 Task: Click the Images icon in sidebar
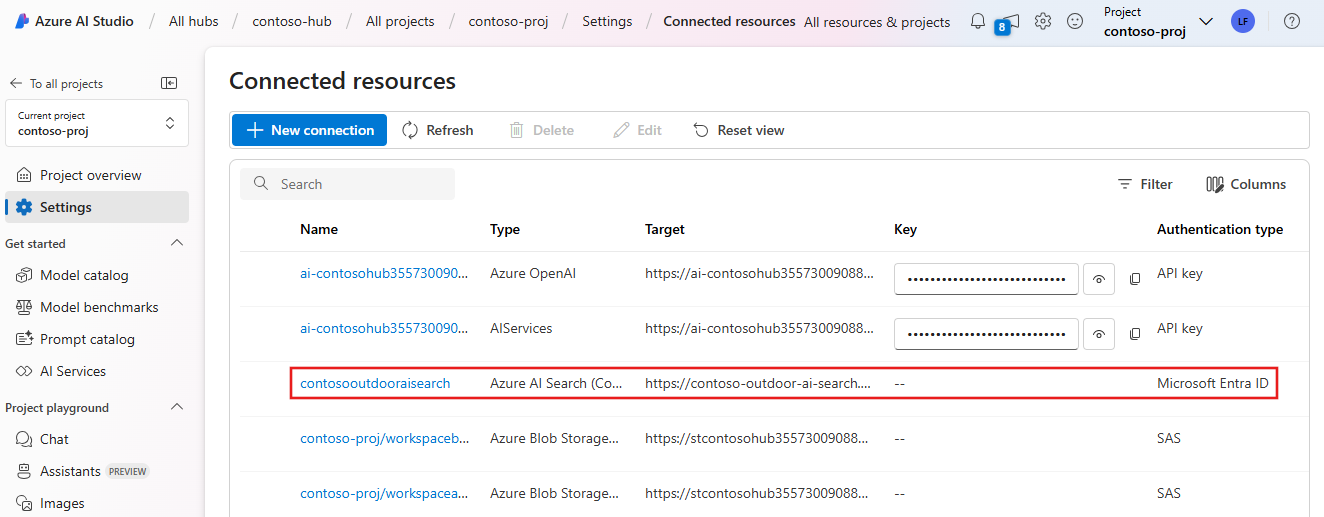24,503
